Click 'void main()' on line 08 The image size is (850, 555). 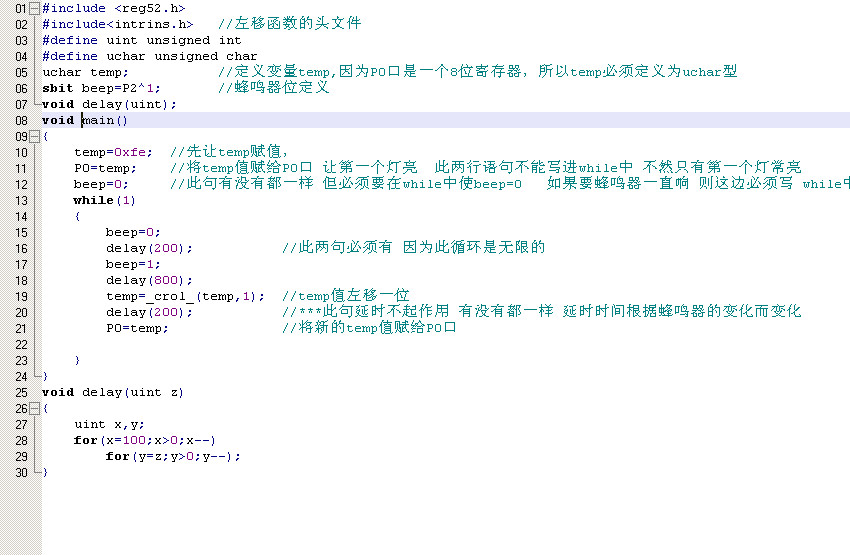[85, 120]
